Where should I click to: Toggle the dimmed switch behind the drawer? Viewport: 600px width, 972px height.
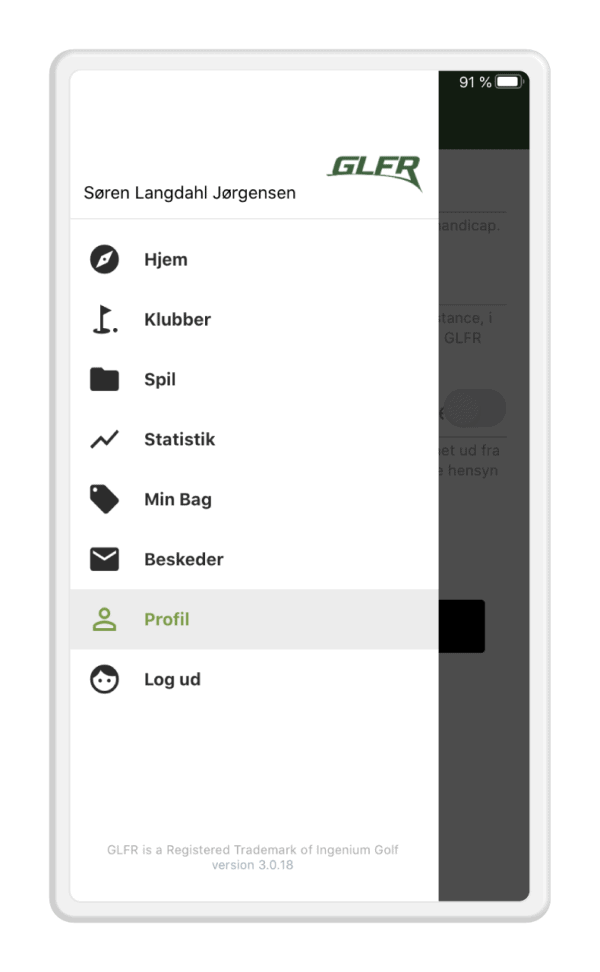(475, 408)
